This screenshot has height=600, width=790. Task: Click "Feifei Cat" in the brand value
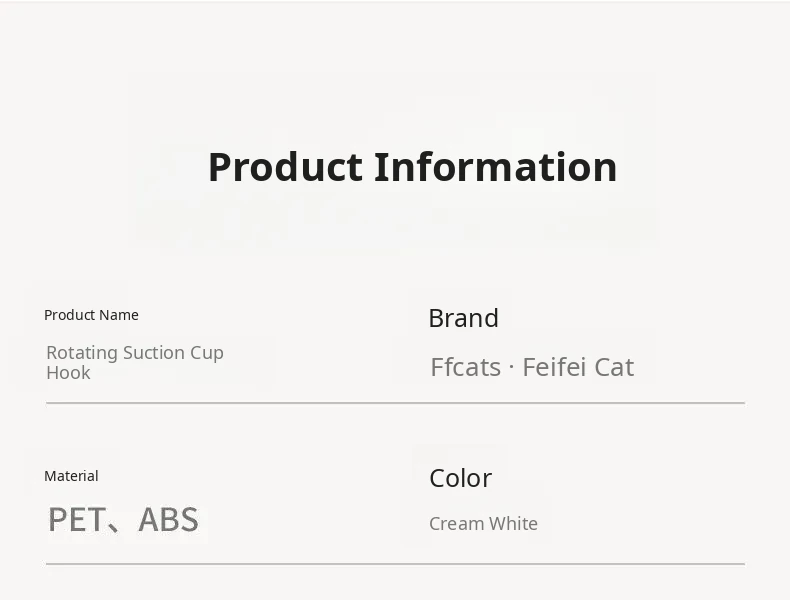click(x=578, y=367)
